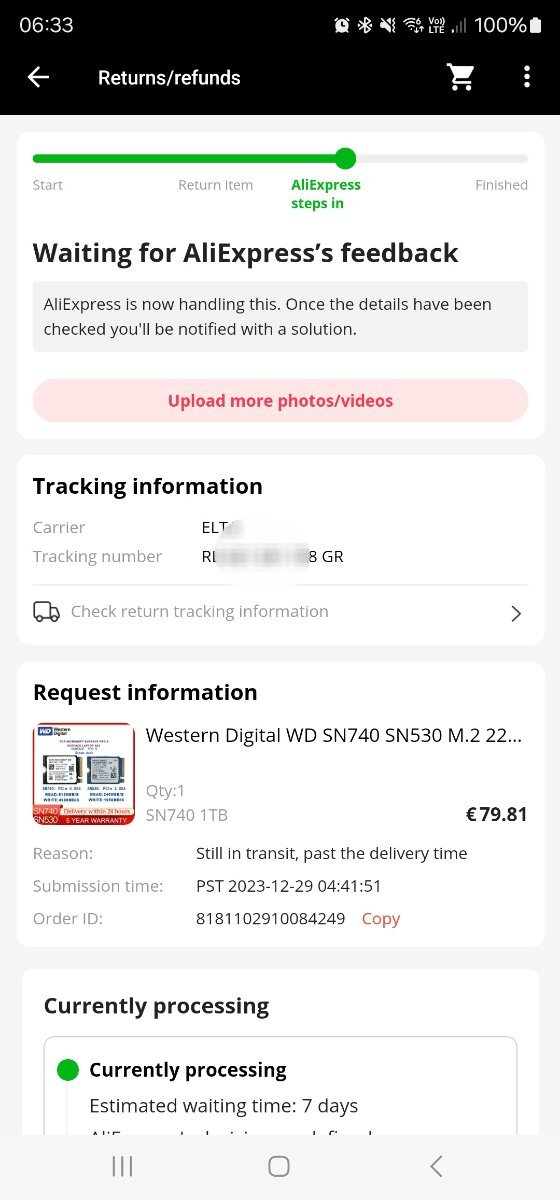The width and height of the screenshot is (560, 1200).
Task: Tap the green progress bar handle
Action: click(x=345, y=158)
